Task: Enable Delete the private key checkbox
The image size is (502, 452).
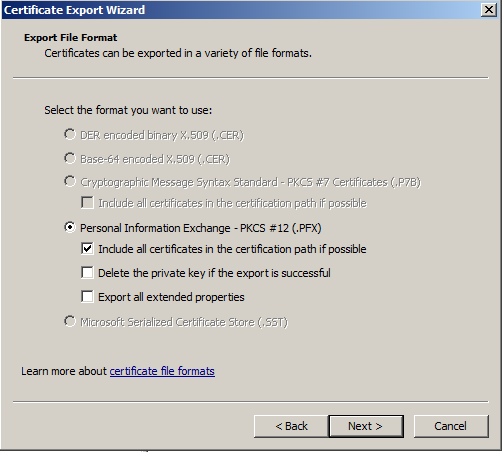Action: [87, 273]
